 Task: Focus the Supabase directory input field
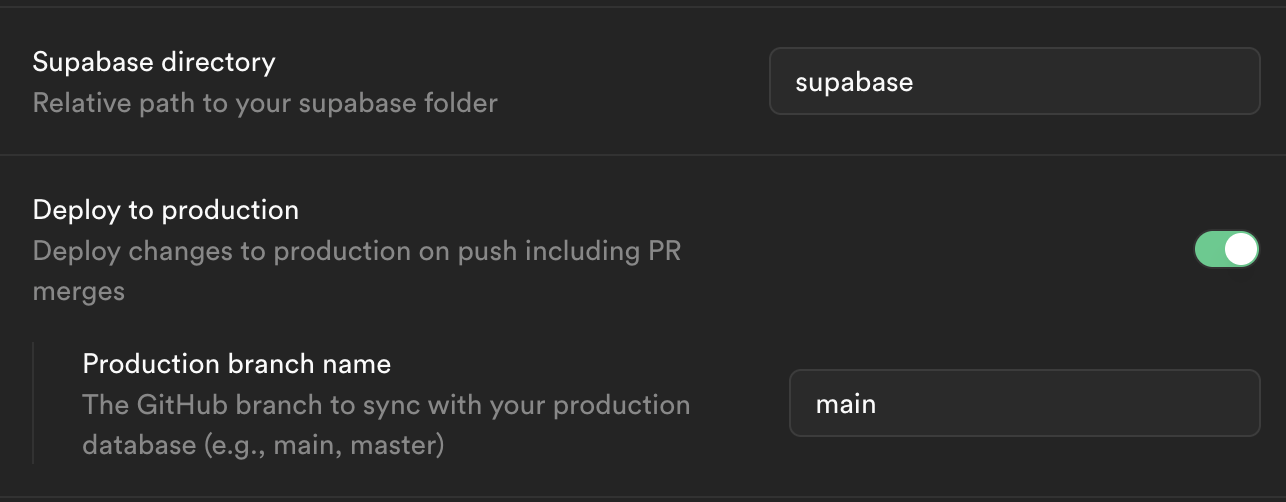[1014, 81]
